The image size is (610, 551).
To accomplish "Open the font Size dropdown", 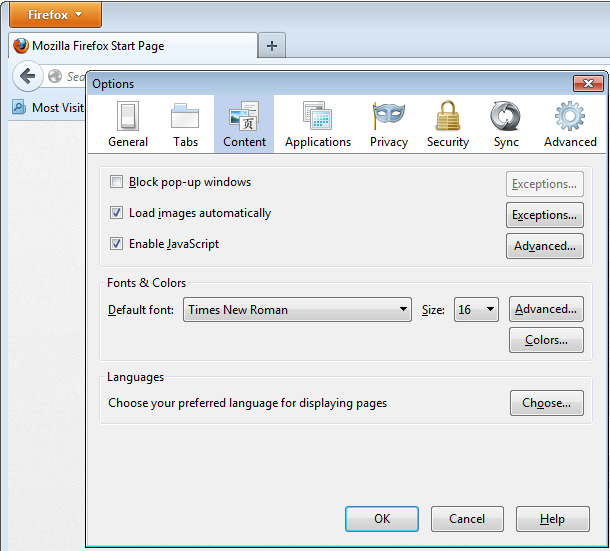I will pyautogui.click(x=476, y=310).
